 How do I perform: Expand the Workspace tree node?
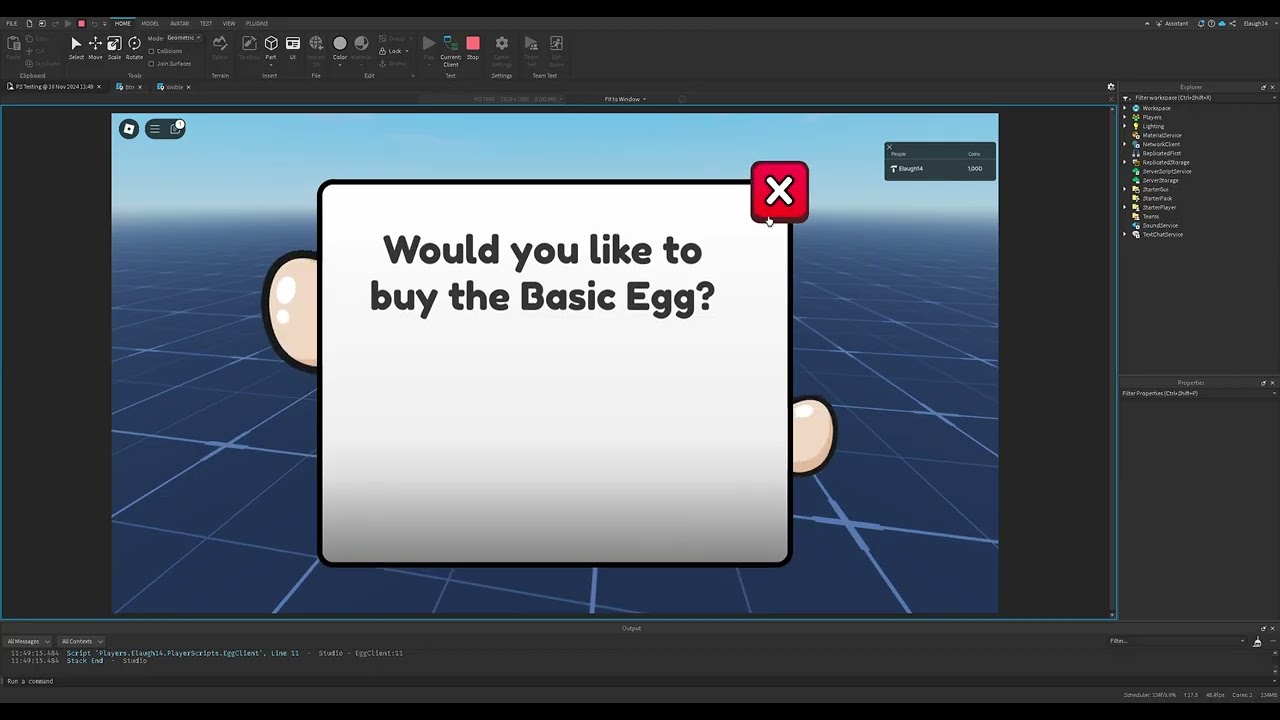(1125, 108)
